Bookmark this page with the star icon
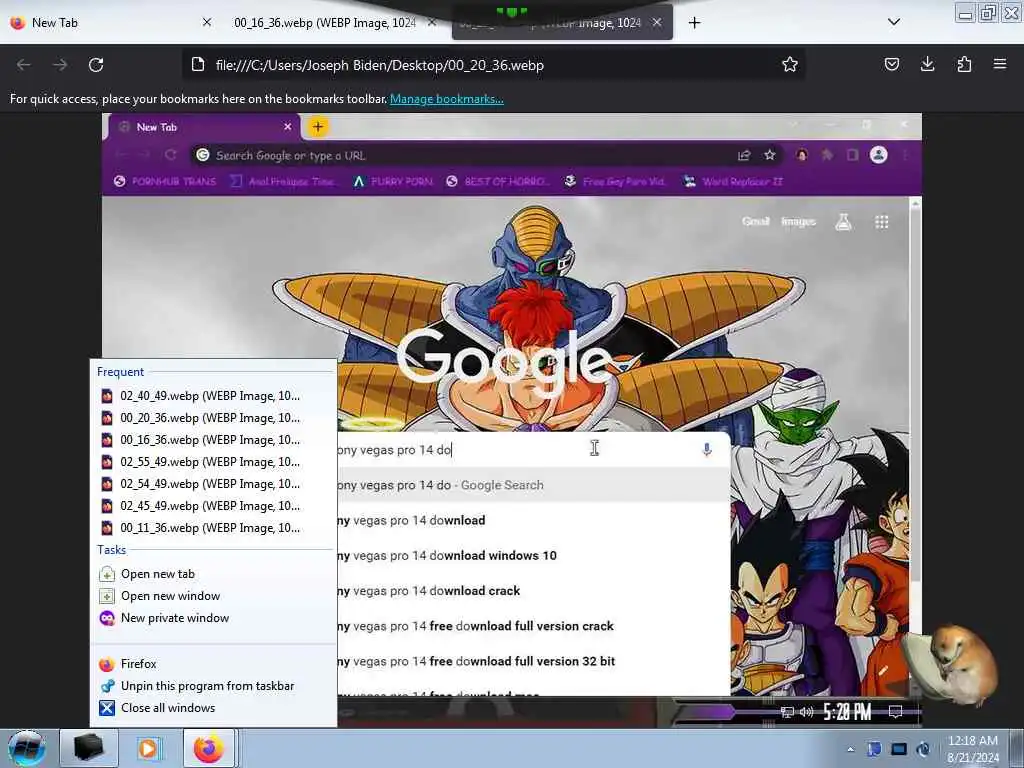The height and width of the screenshot is (768, 1024). point(790,64)
